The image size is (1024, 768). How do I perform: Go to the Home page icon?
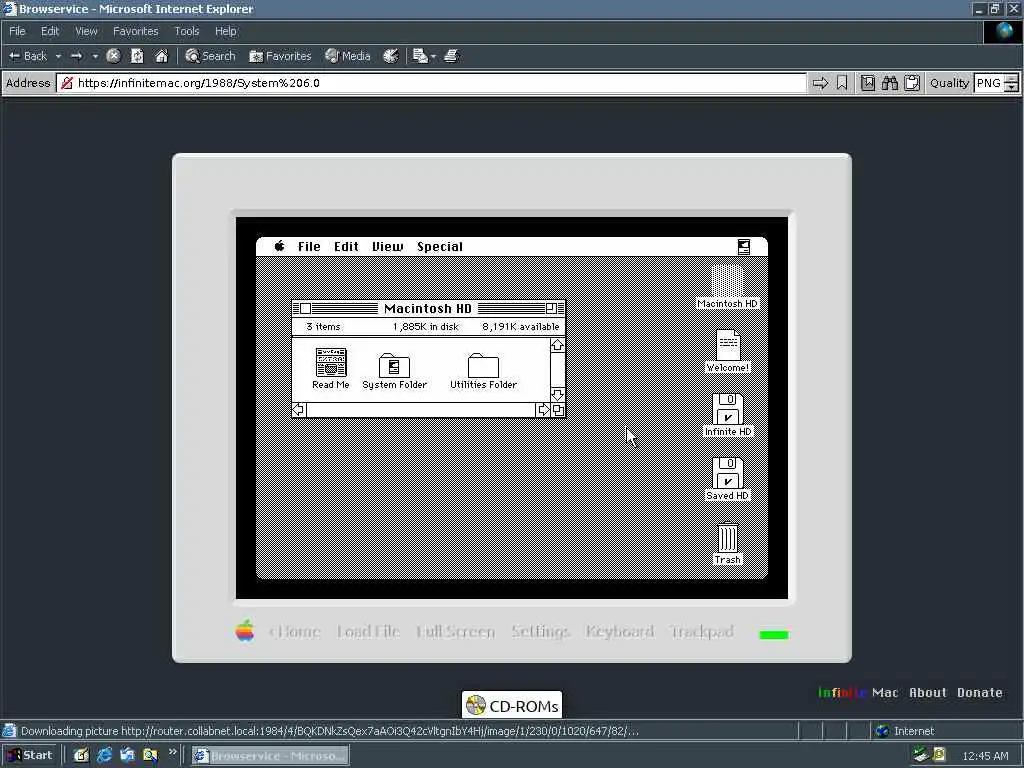[x=161, y=56]
